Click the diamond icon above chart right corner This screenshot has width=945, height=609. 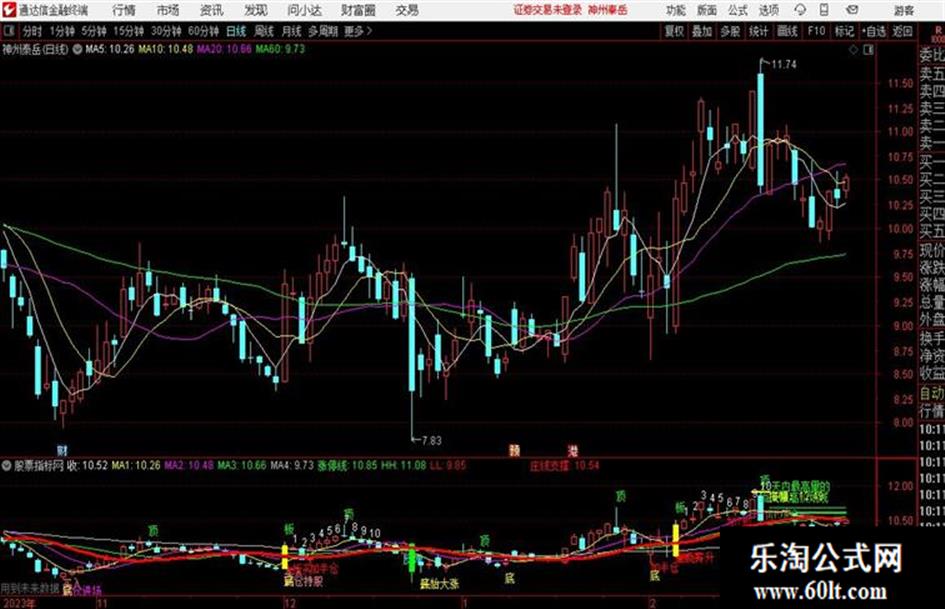click(x=853, y=50)
